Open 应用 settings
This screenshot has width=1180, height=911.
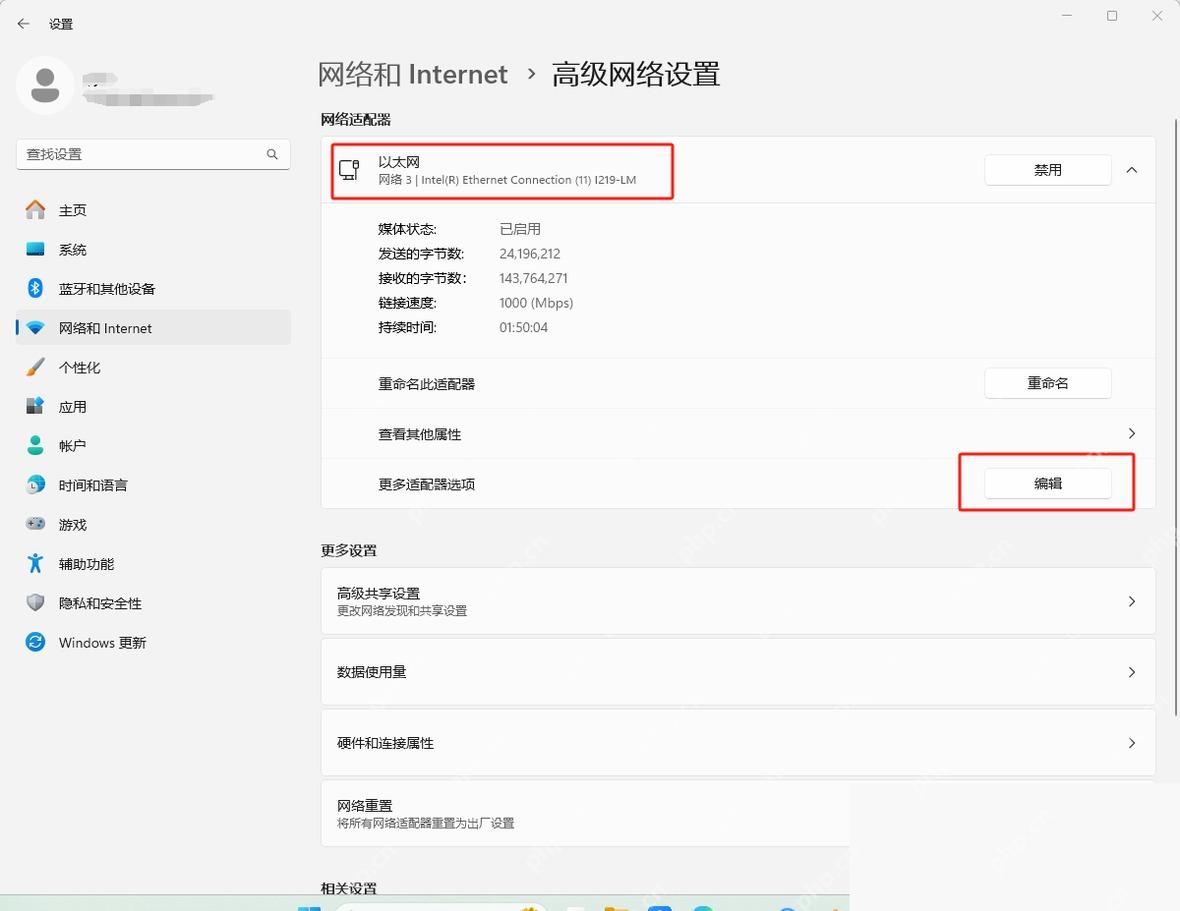click(x=153, y=407)
